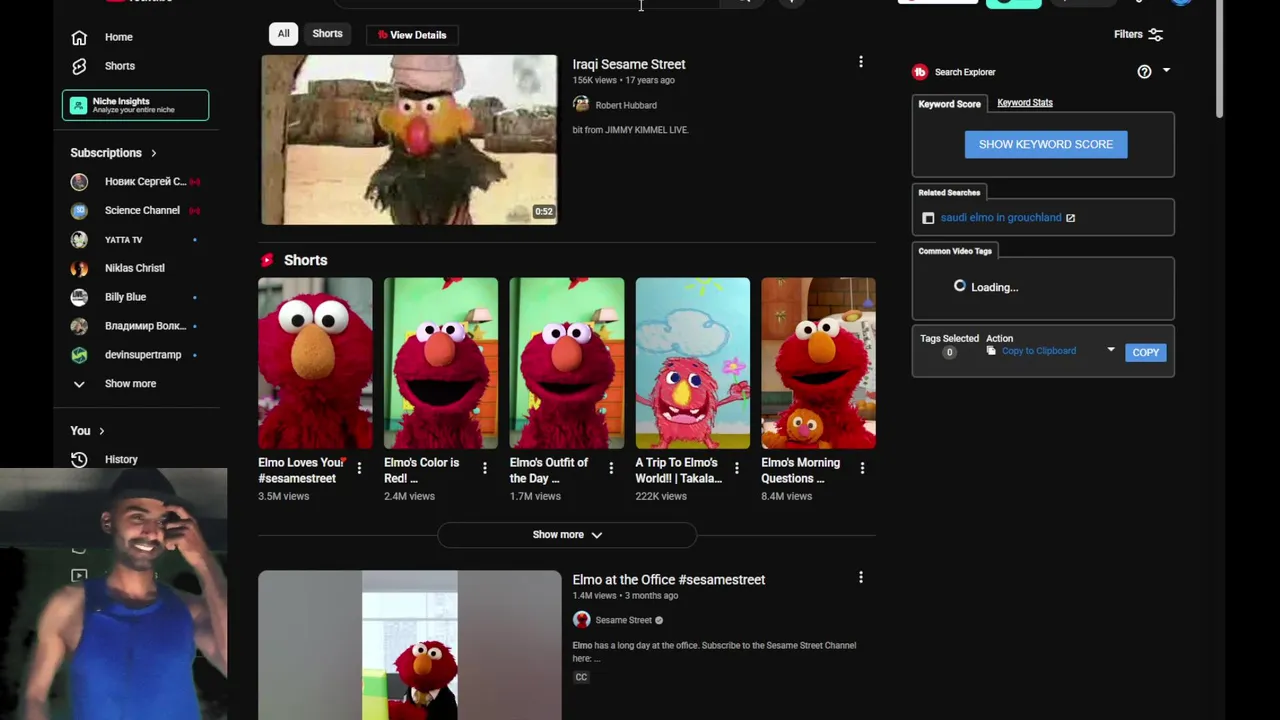The image size is (1280, 720).
Task: Open the CC captions badge
Action: [x=581, y=677]
